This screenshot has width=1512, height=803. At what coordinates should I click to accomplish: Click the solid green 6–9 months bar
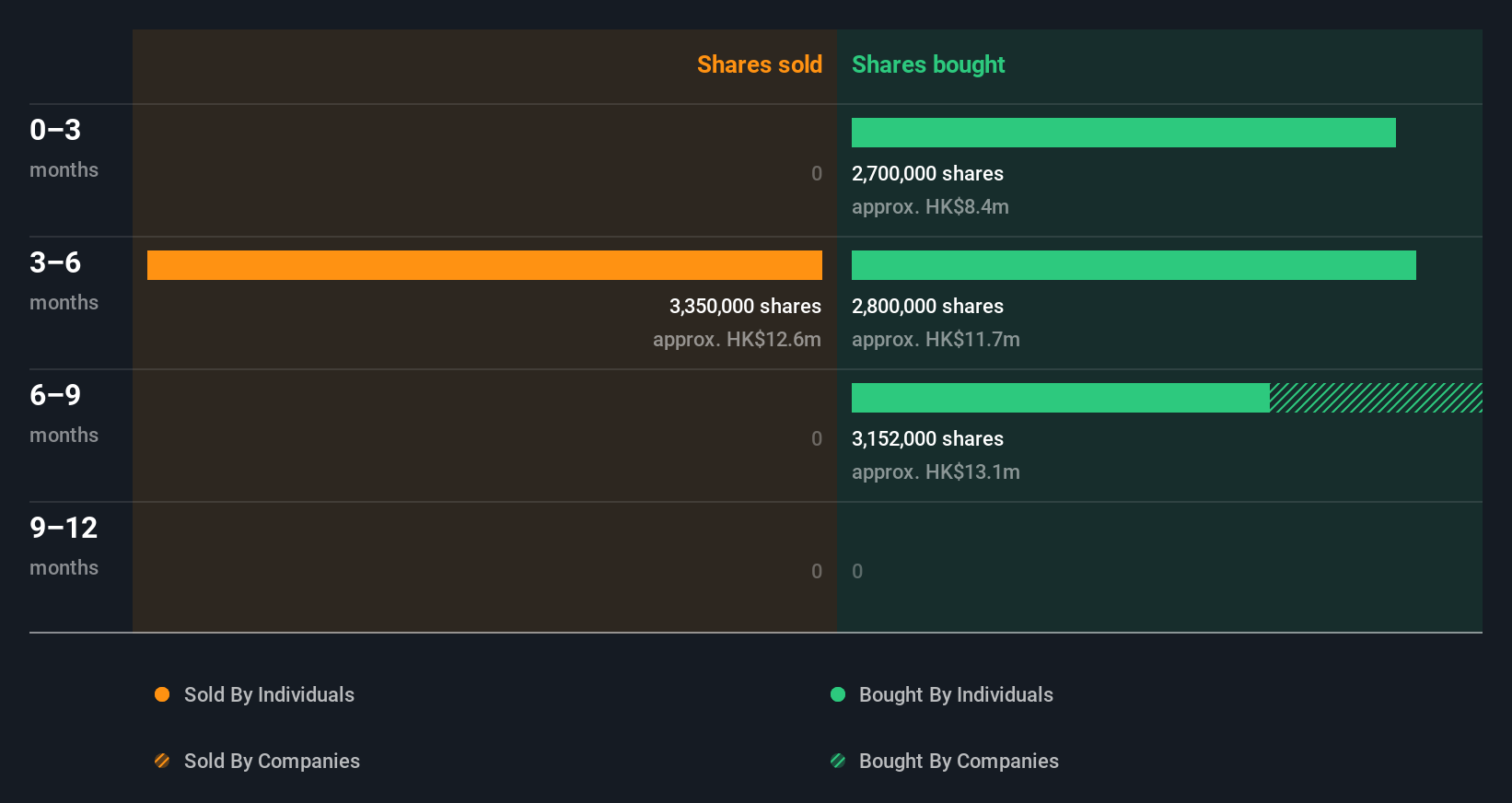pyautogui.click(x=1061, y=398)
